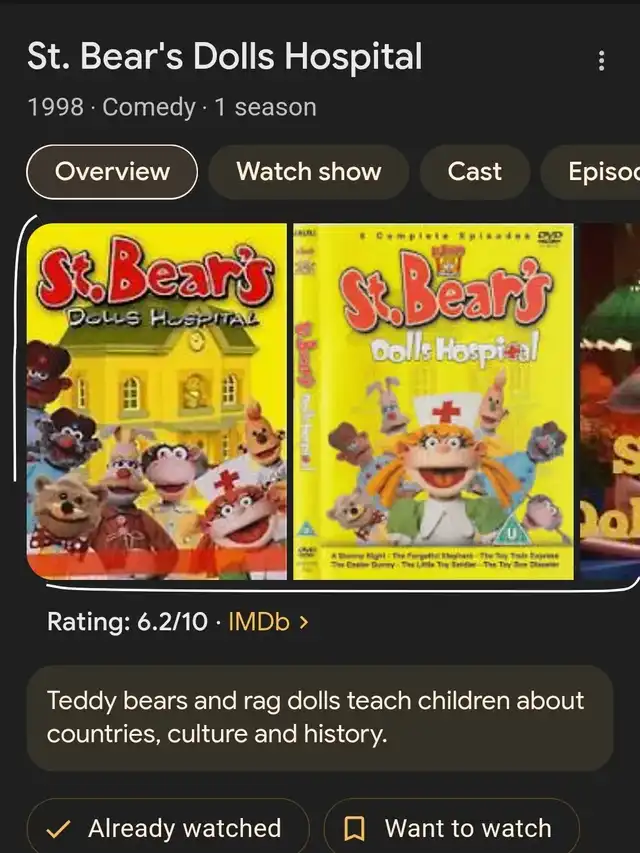640x853 pixels.
Task: Open the partially visible Episodes tab
Action: (590, 172)
